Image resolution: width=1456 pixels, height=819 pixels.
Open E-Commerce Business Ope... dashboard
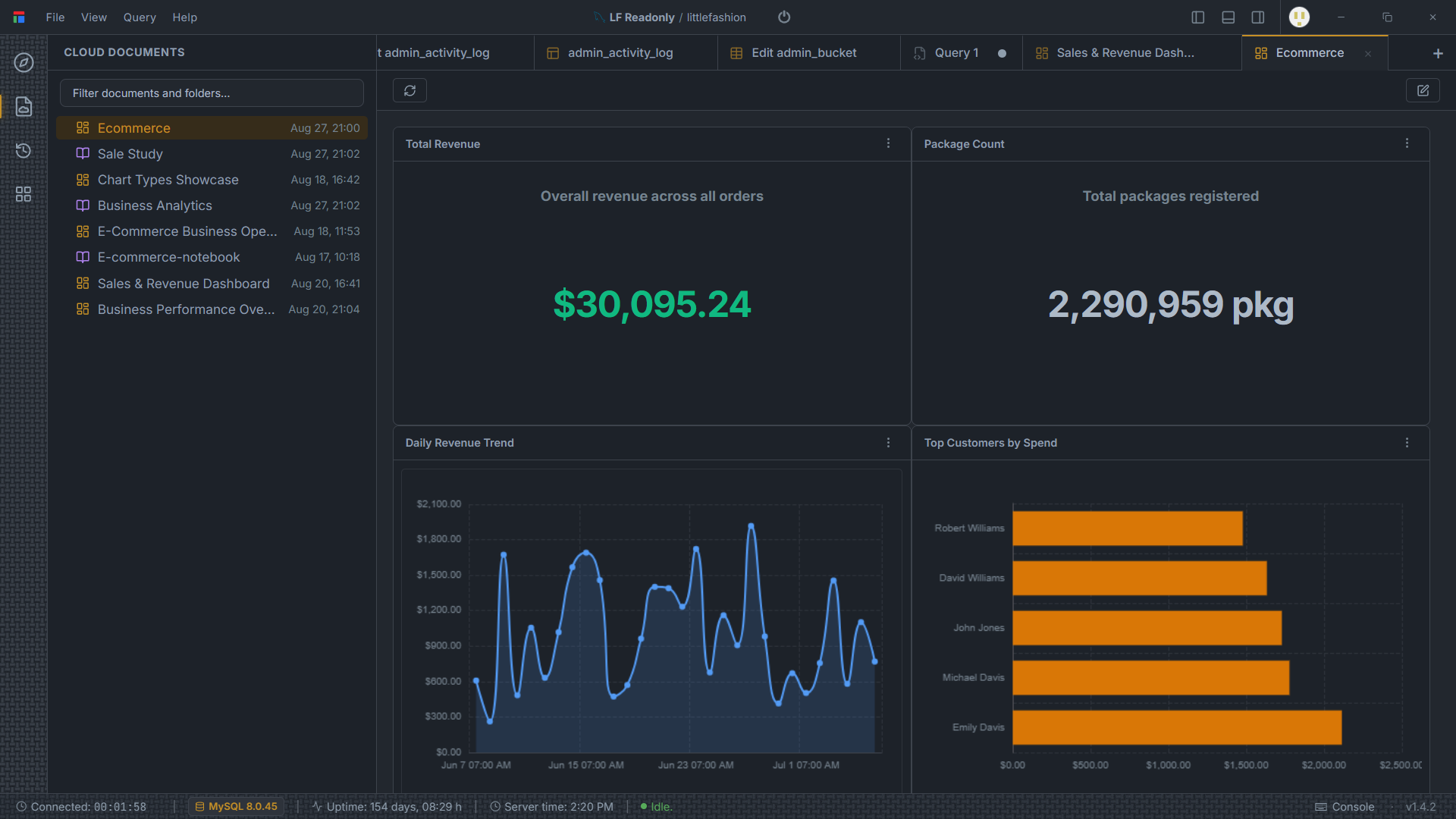pos(212,231)
